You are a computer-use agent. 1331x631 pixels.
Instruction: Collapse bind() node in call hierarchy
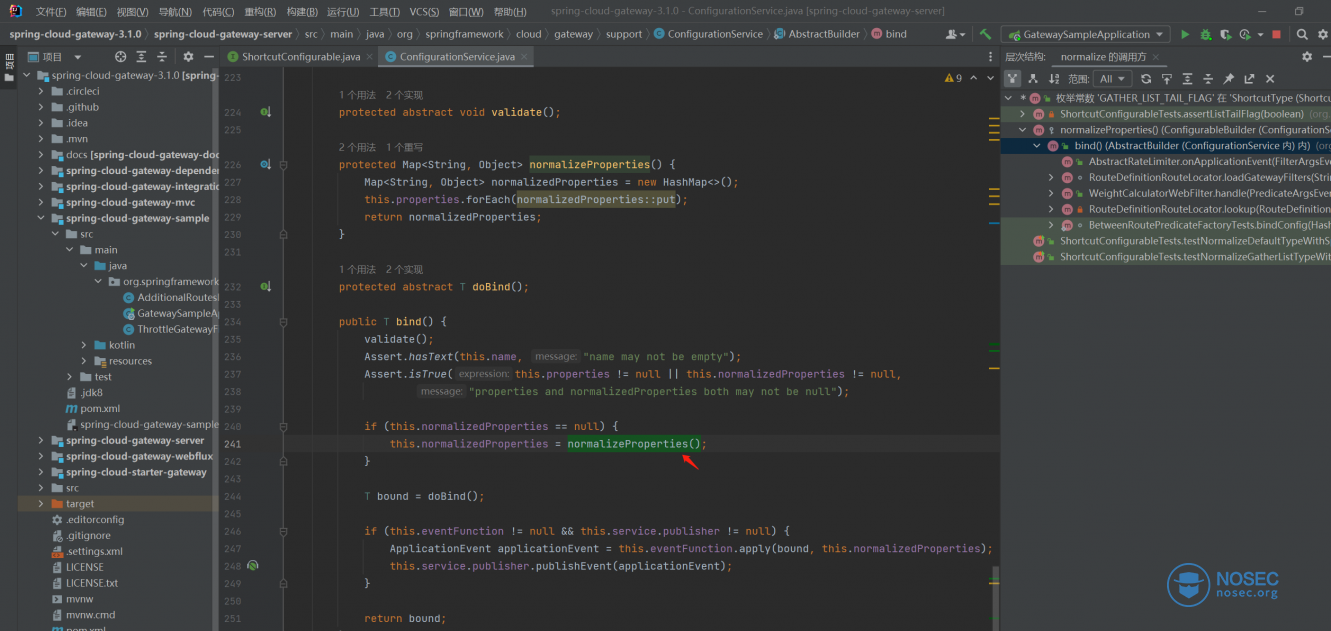(1037, 146)
